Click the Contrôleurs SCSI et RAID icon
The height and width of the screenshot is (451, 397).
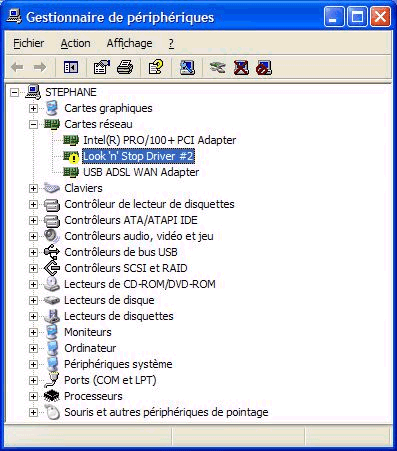click(x=52, y=268)
